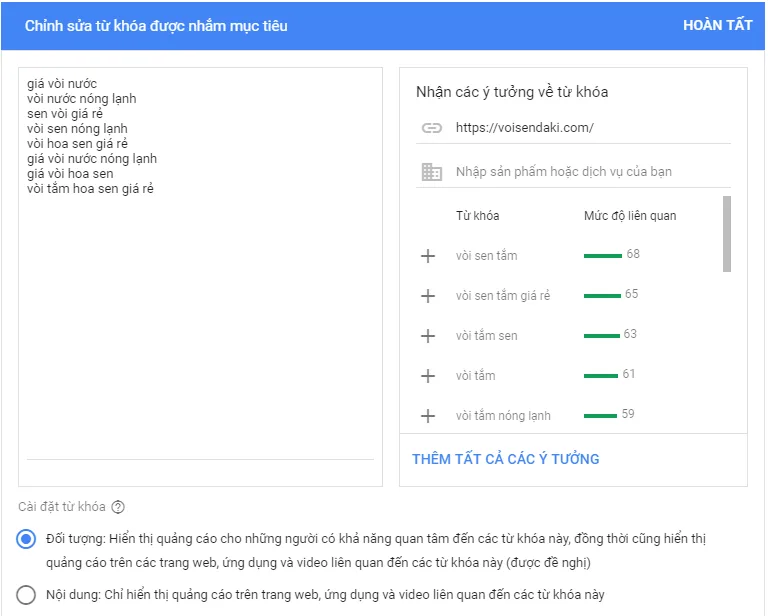Viewport: 768px width, 616px height.
Task: Click keyword line 'sen vòi giá rẻ'
Action: click(65, 114)
